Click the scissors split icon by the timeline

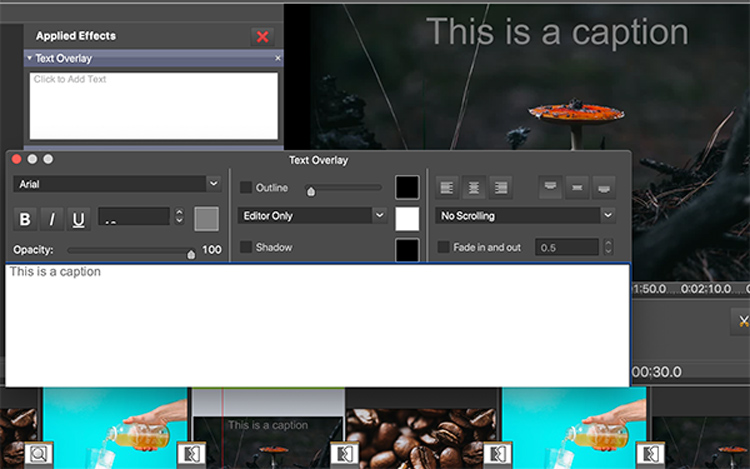743,321
